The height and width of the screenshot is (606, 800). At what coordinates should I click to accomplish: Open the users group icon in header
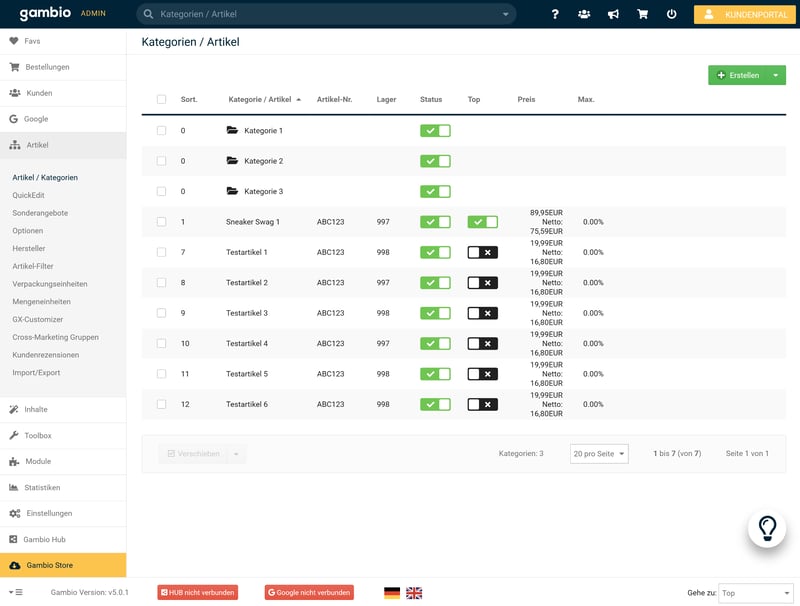pyautogui.click(x=584, y=15)
